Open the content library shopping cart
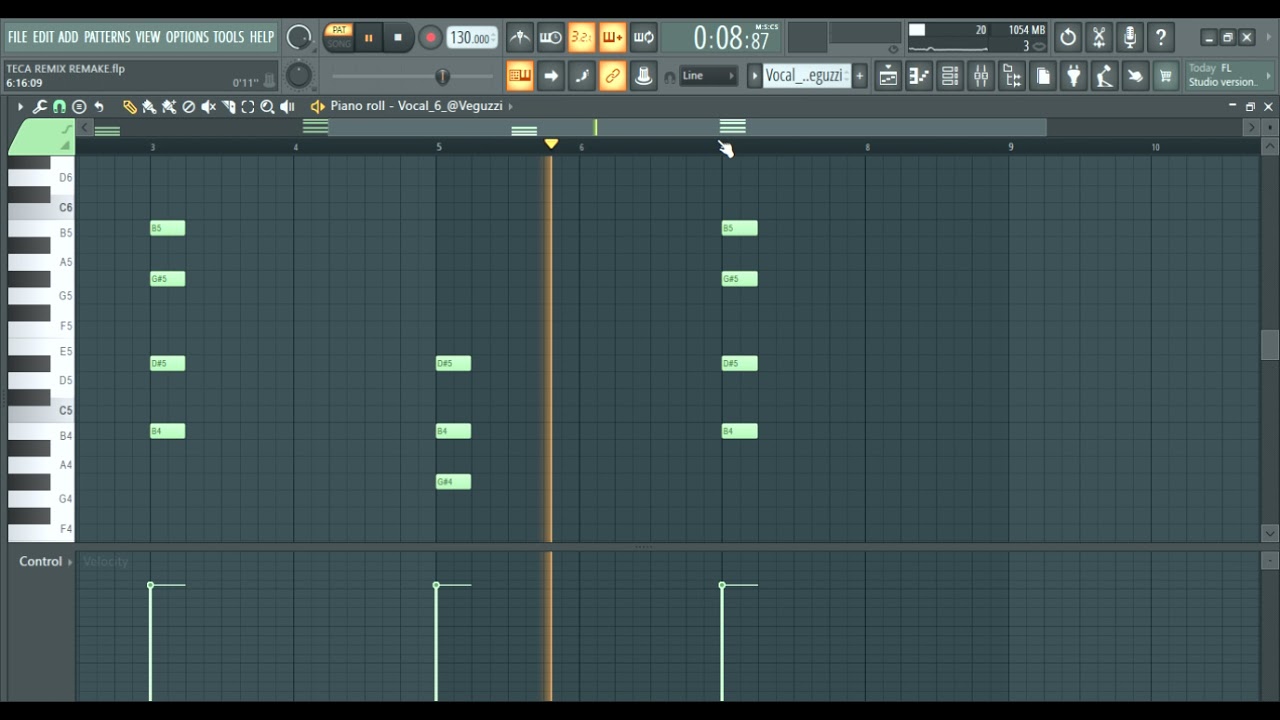This screenshot has height=720, width=1280. pyautogui.click(x=1166, y=76)
